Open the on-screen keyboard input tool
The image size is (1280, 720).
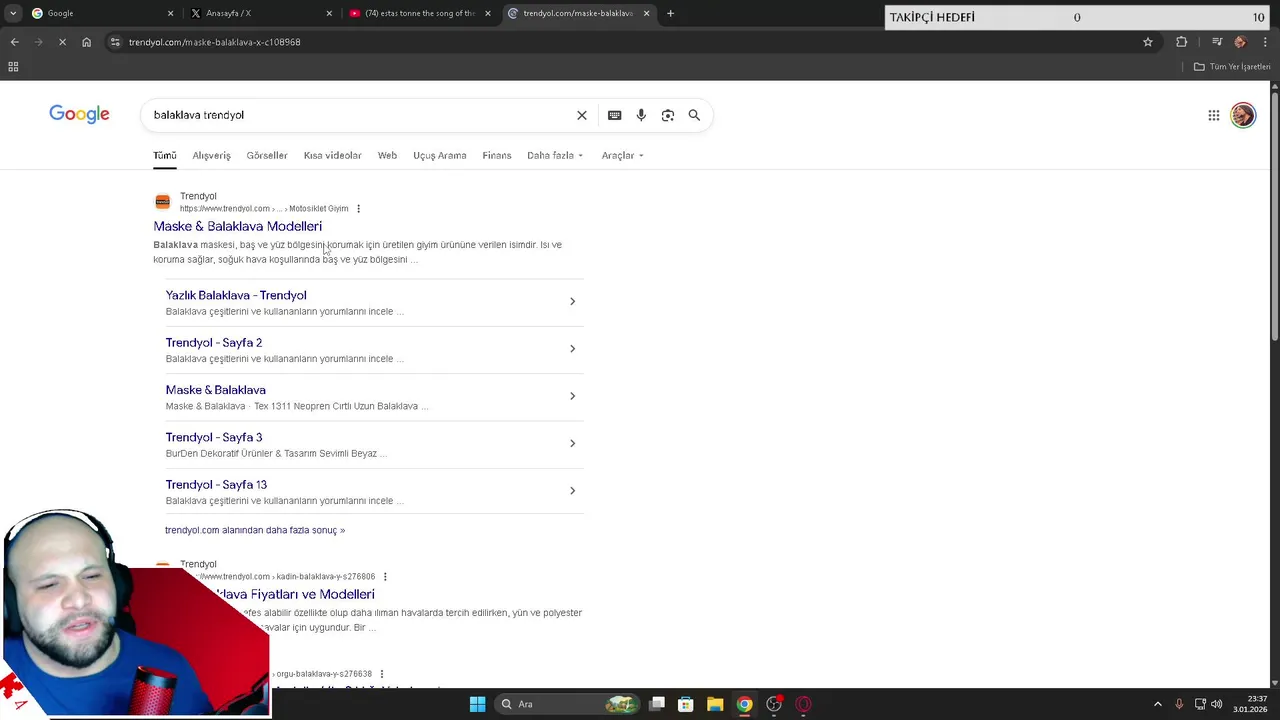[x=615, y=115]
